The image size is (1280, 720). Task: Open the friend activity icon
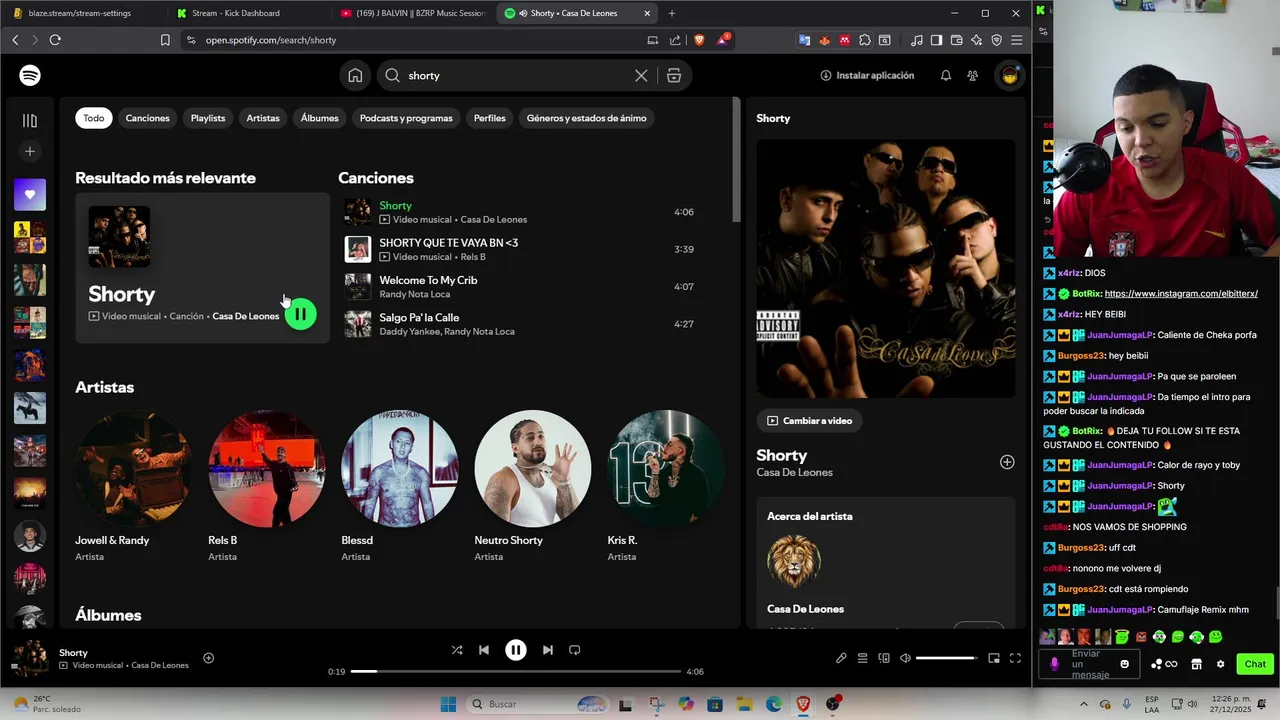click(x=972, y=76)
